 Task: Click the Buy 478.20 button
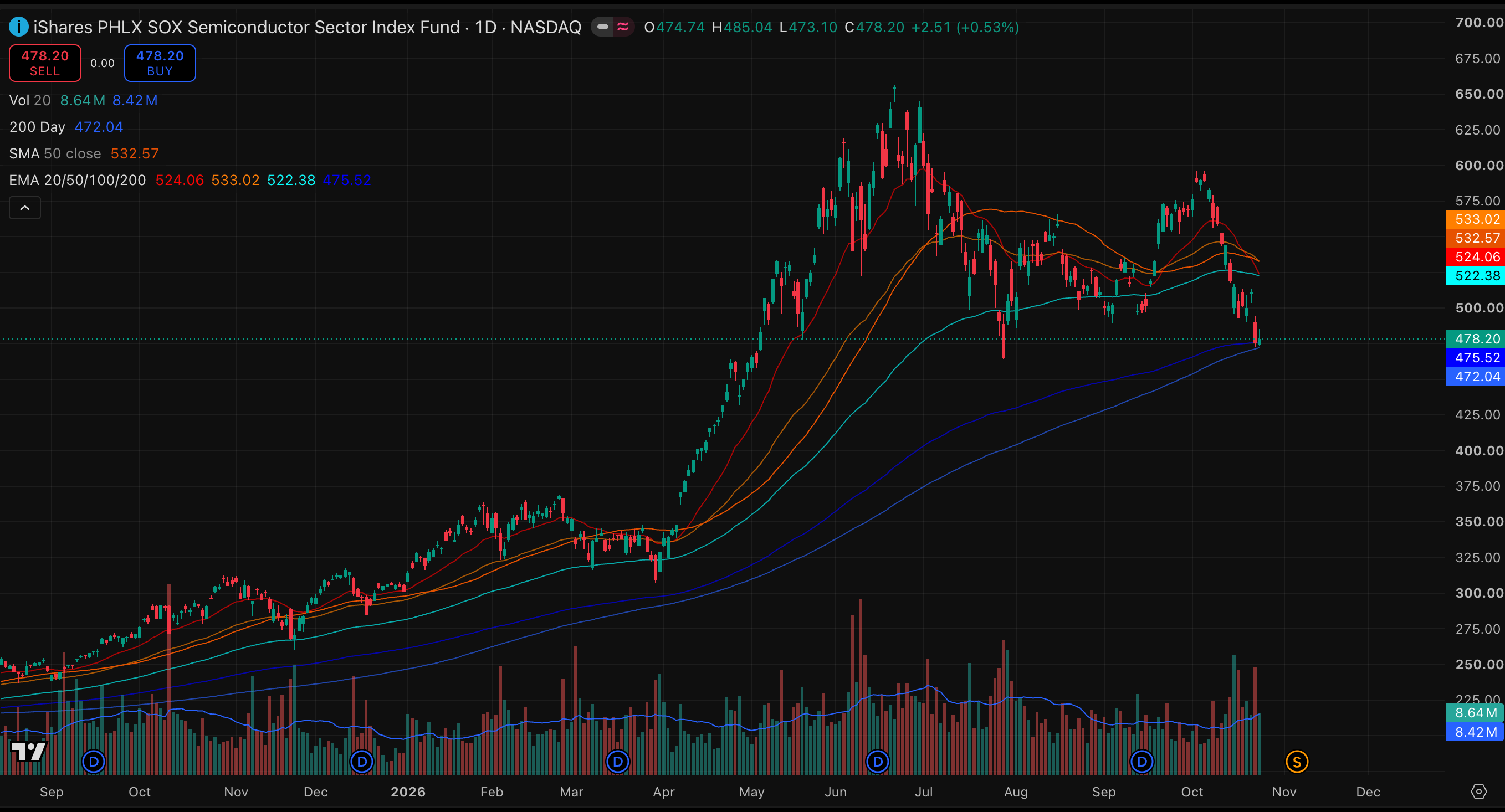point(160,63)
